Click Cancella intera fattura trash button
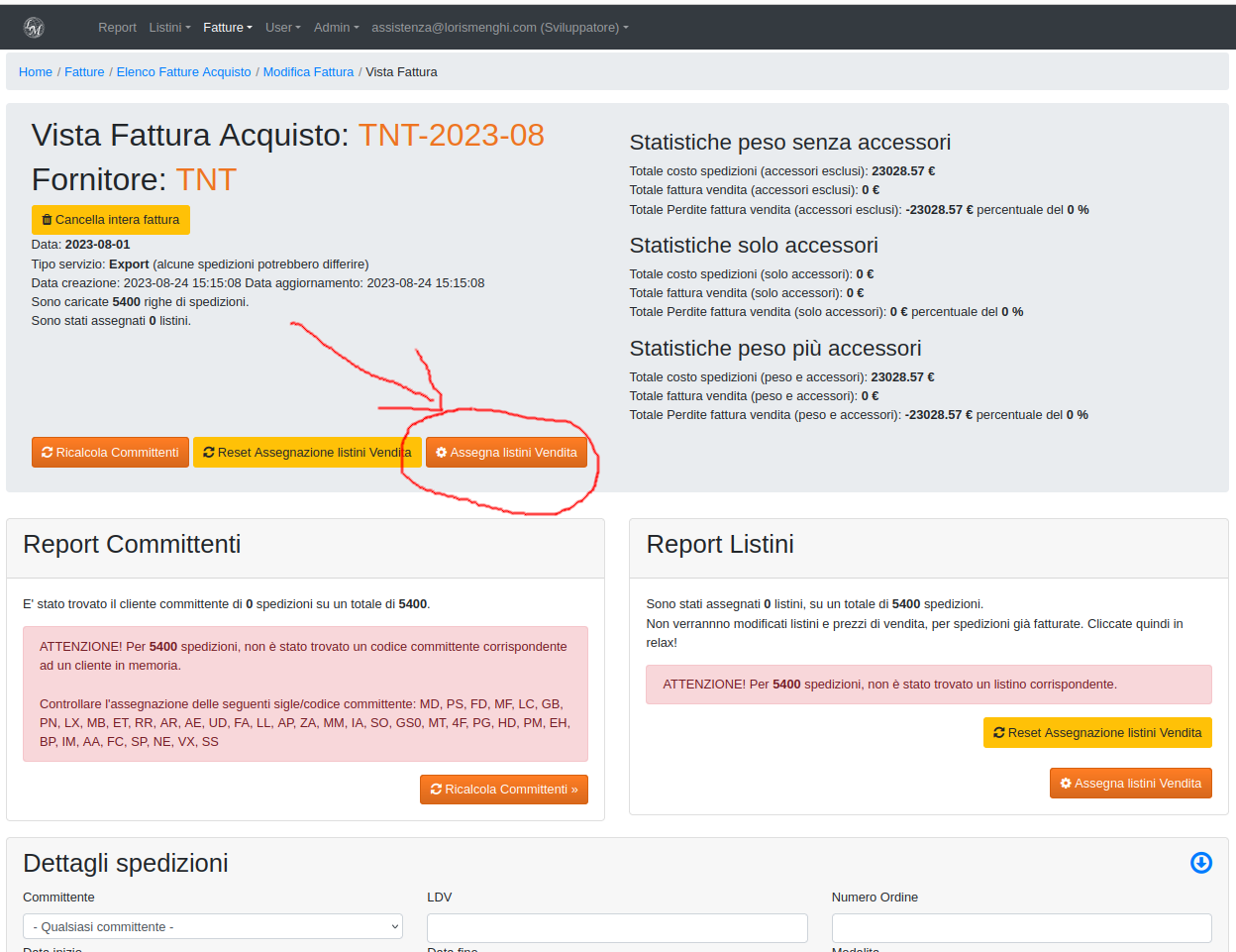 click(x=111, y=220)
